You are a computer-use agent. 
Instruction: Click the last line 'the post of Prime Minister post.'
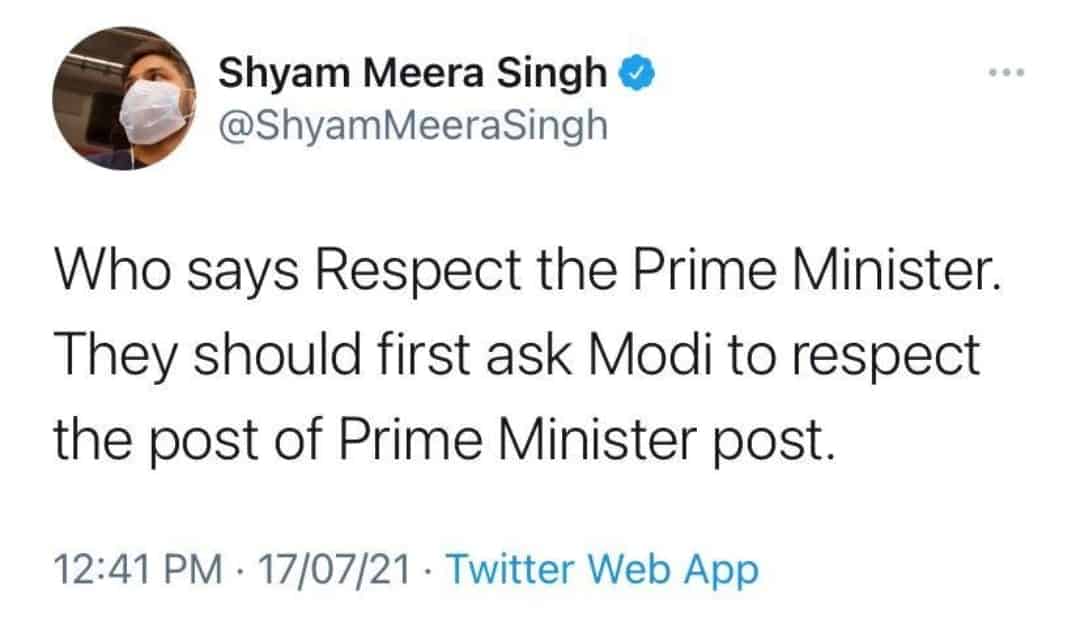pyautogui.click(x=445, y=439)
